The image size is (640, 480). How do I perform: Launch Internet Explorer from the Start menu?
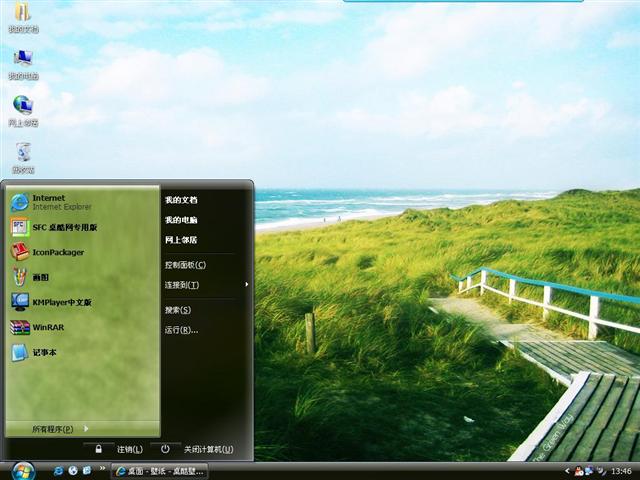(x=83, y=202)
